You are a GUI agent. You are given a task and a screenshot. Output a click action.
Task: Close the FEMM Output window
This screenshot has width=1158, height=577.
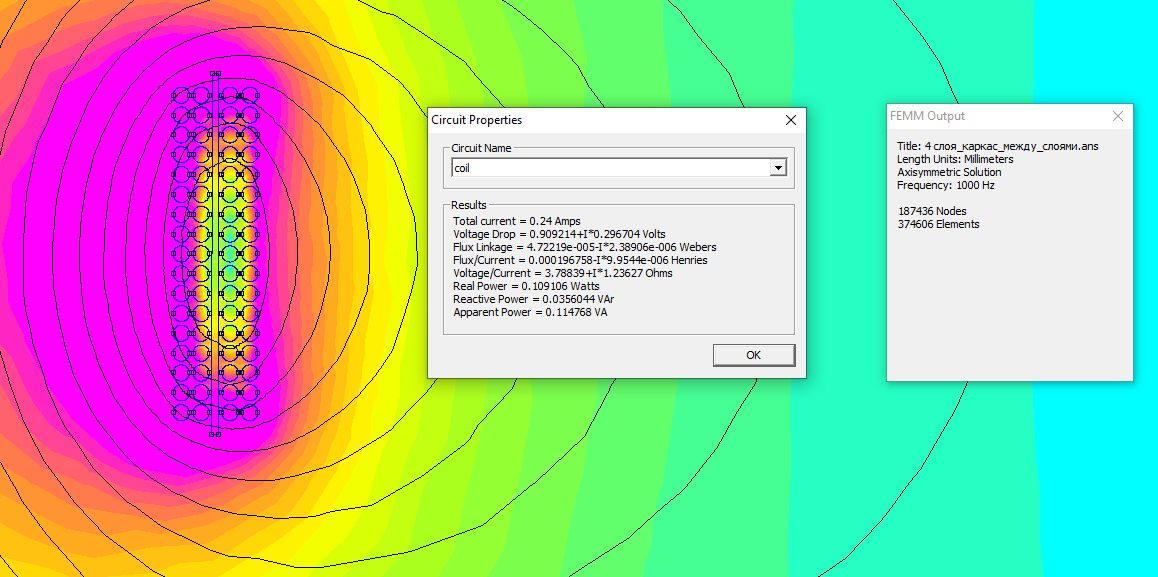(1117, 116)
